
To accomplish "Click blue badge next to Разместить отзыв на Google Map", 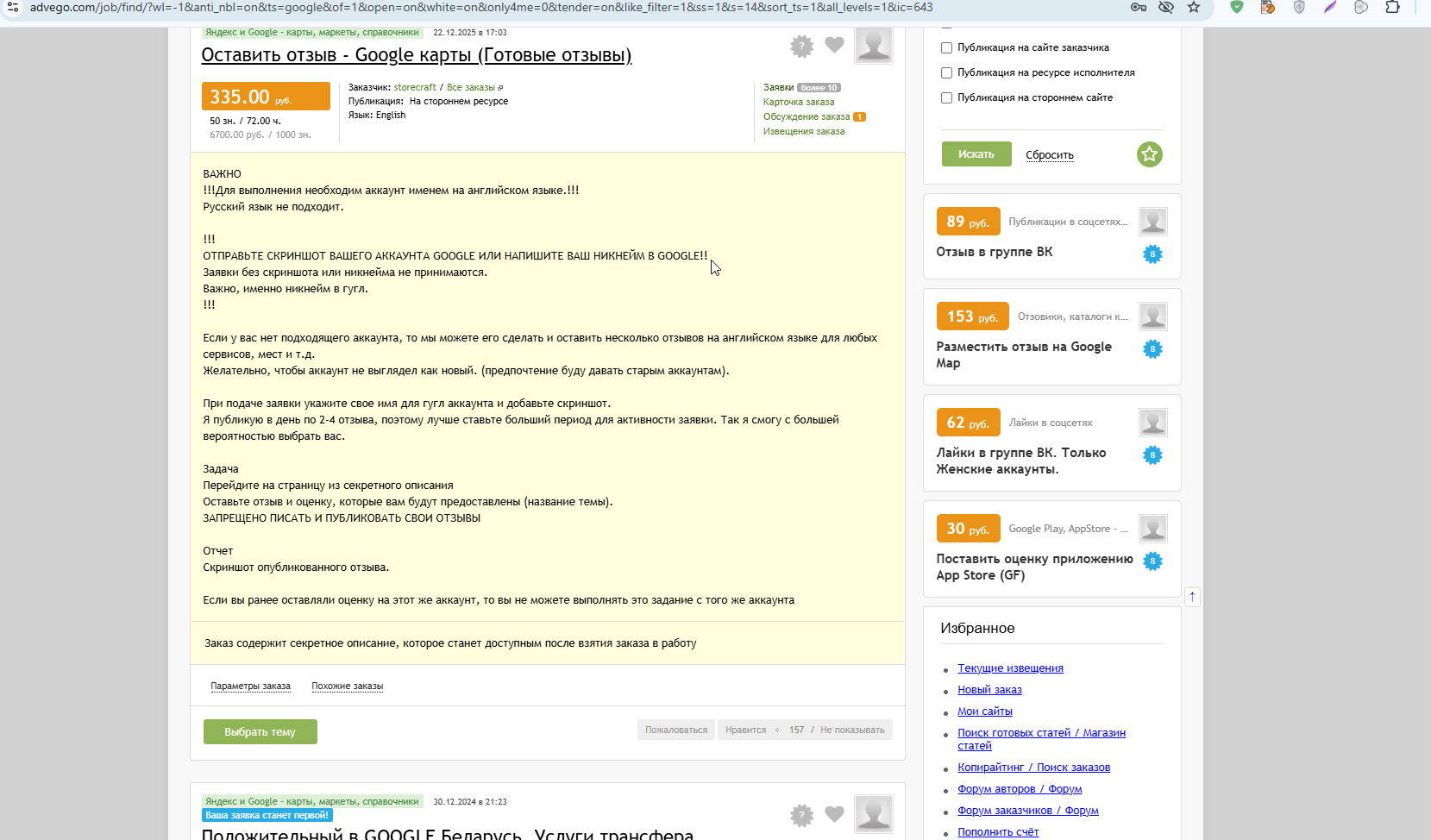I will point(1152,349).
